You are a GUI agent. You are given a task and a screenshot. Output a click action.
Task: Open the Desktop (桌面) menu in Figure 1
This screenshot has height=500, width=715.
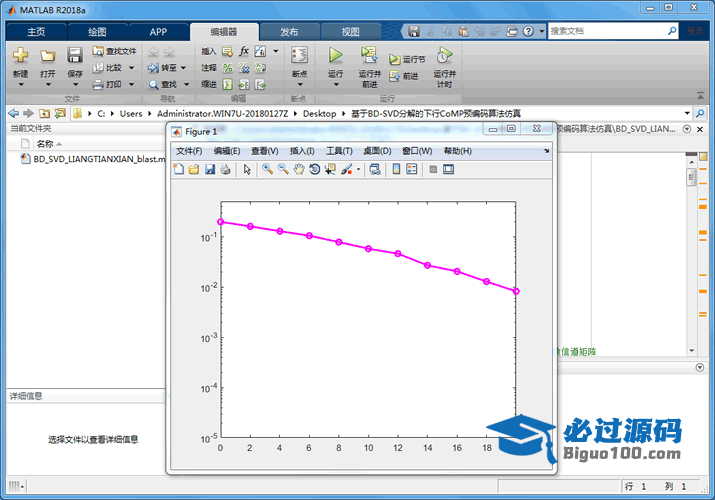pyautogui.click(x=378, y=151)
